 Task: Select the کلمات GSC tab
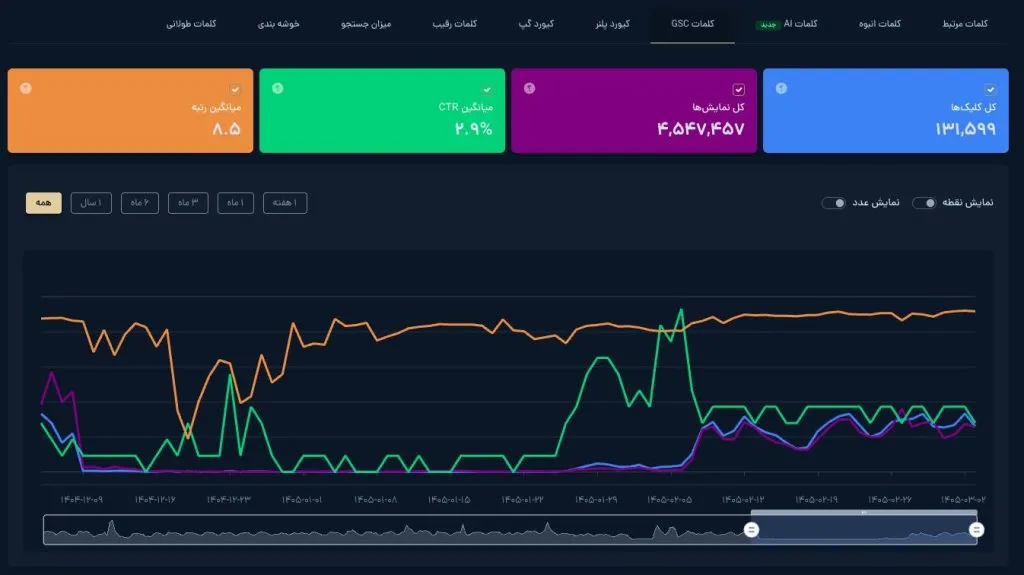[x=692, y=24]
